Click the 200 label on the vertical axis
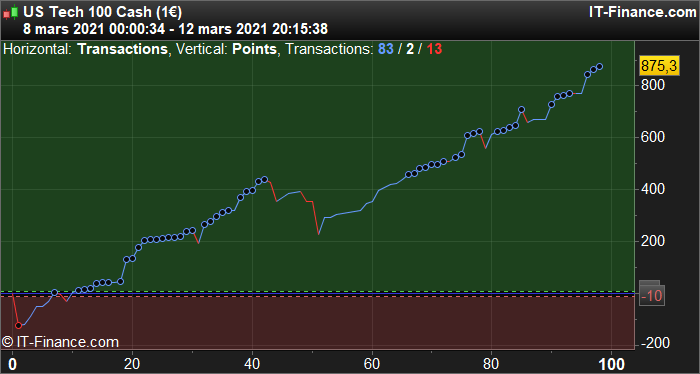Screen dimensions: 700x374 653,241
